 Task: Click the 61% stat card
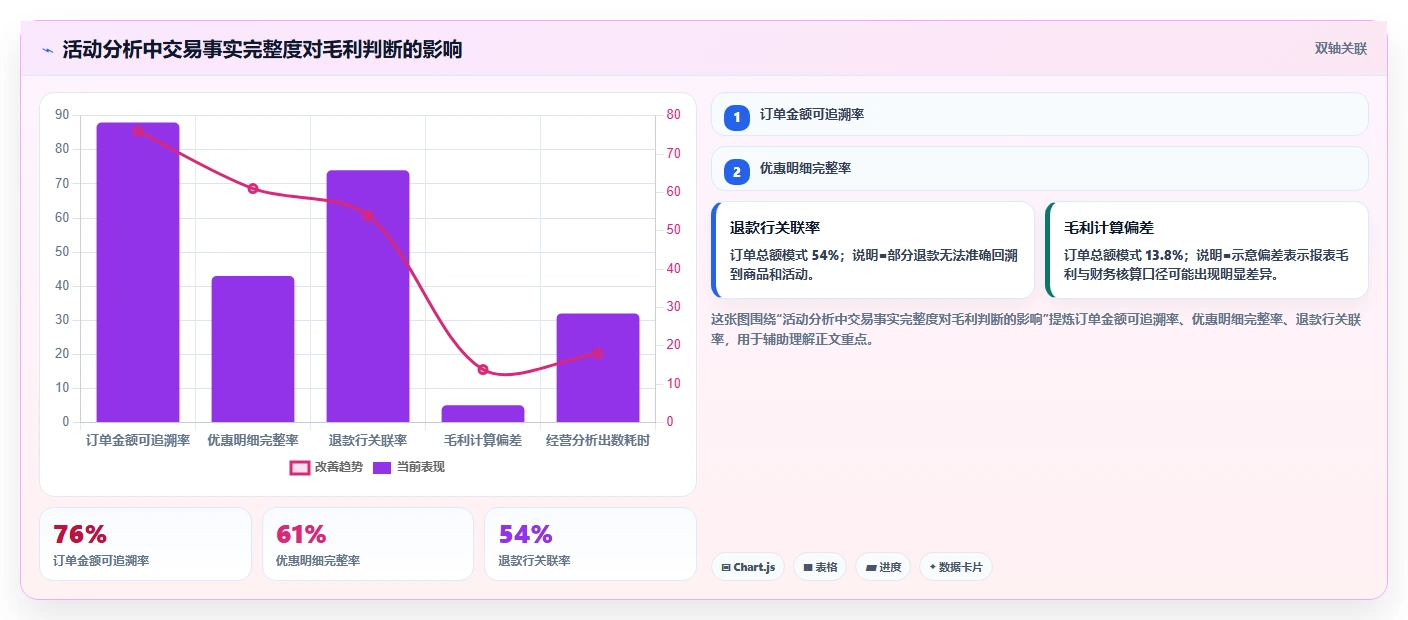(368, 544)
